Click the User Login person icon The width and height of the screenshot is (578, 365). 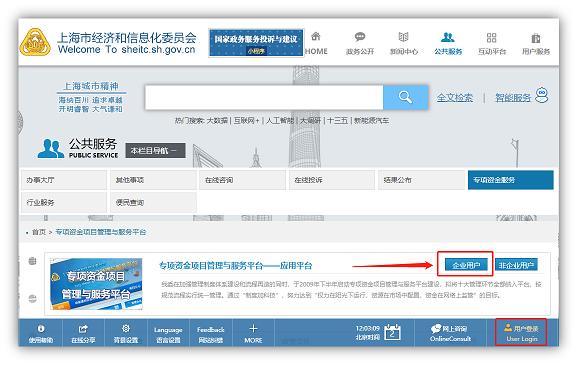point(508,327)
